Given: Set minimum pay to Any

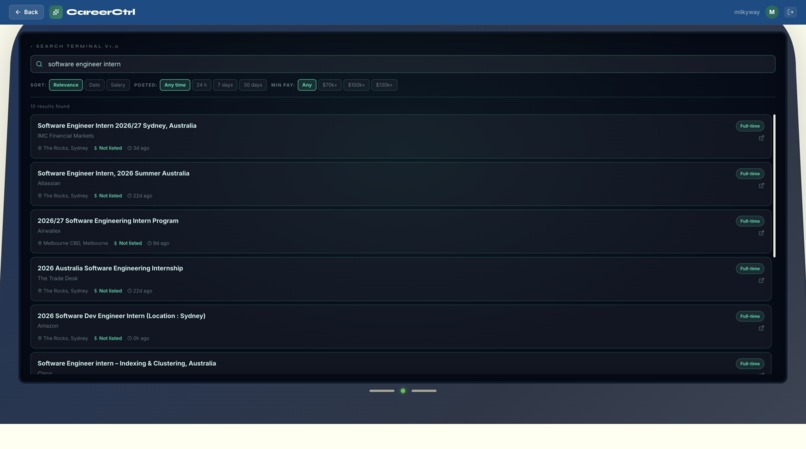Looking at the screenshot, I should (x=307, y=85).
